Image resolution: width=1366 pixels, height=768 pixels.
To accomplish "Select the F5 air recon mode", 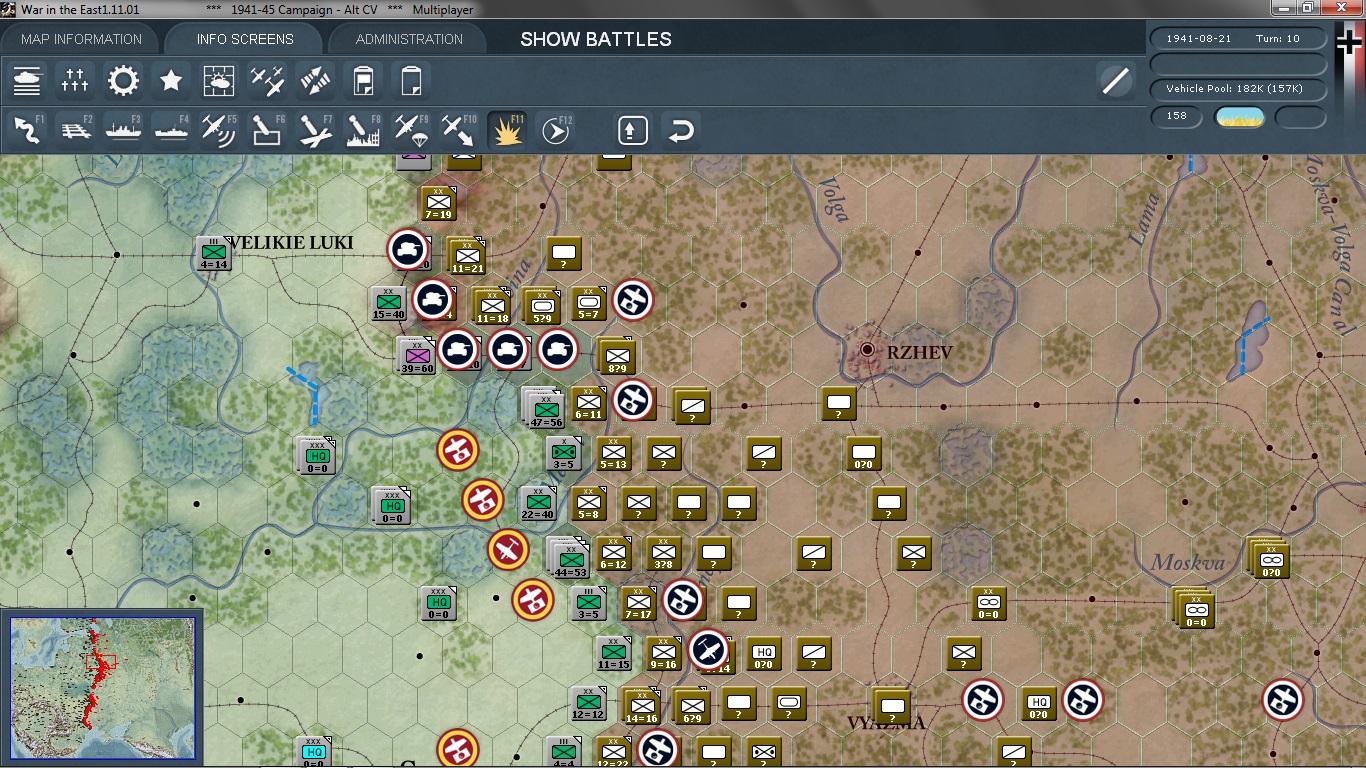I will [x=219, y=130].
